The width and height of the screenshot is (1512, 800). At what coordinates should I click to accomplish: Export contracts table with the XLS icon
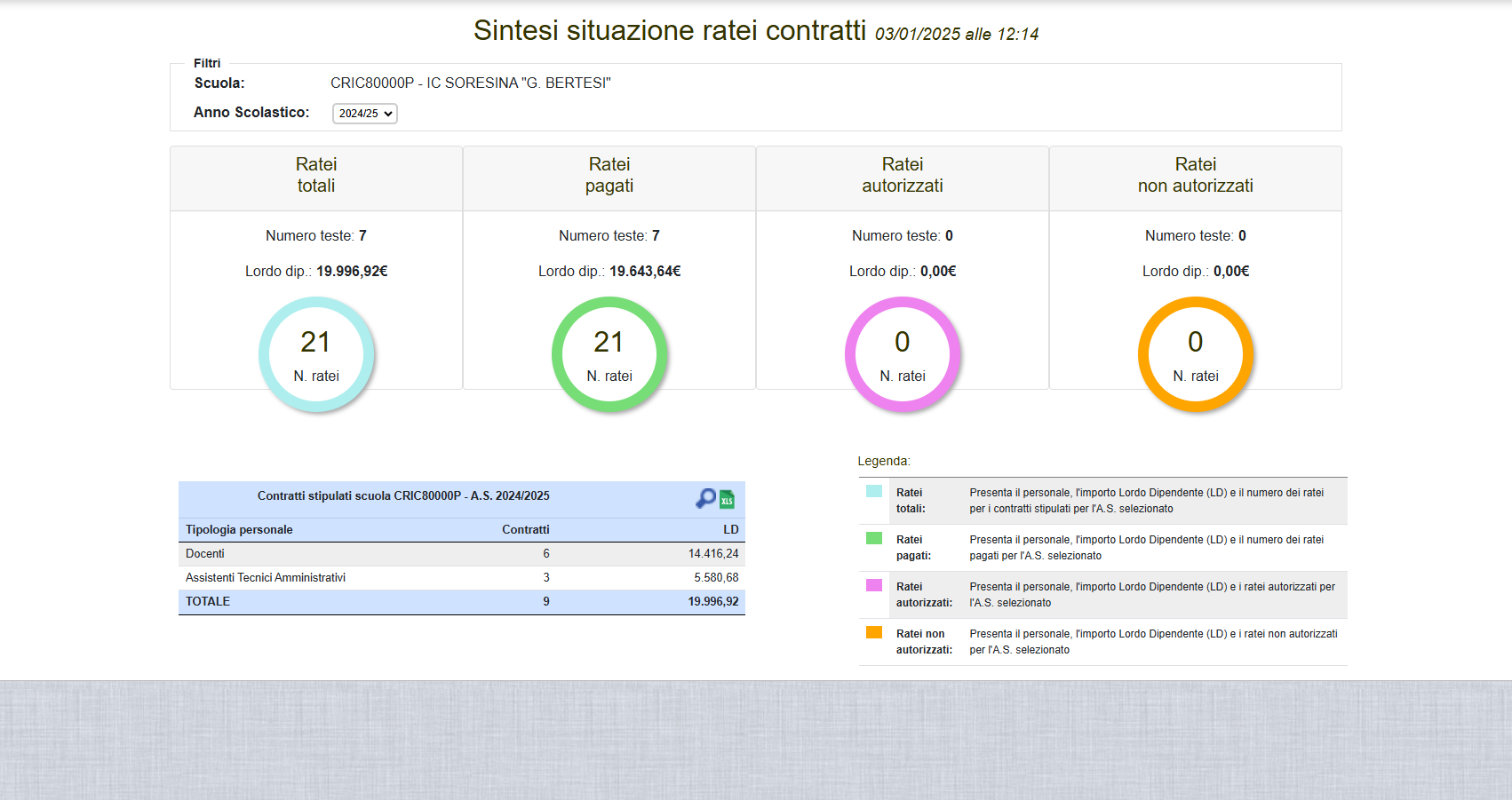727,500
